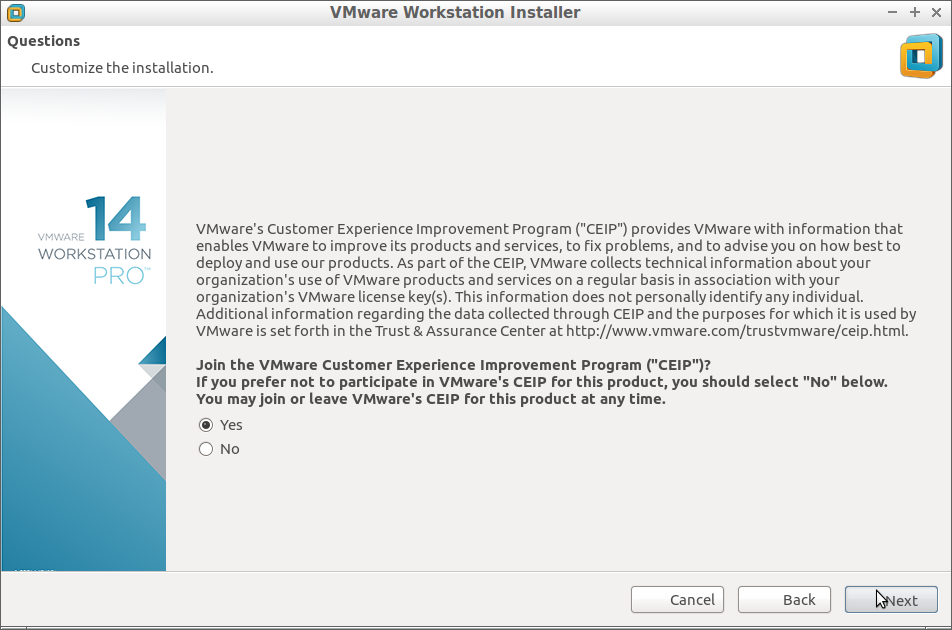952x630 pixels.
Task: Click the 'Join the VMware Customer Experience Improvement Program' question
Action: coord(453,365)
